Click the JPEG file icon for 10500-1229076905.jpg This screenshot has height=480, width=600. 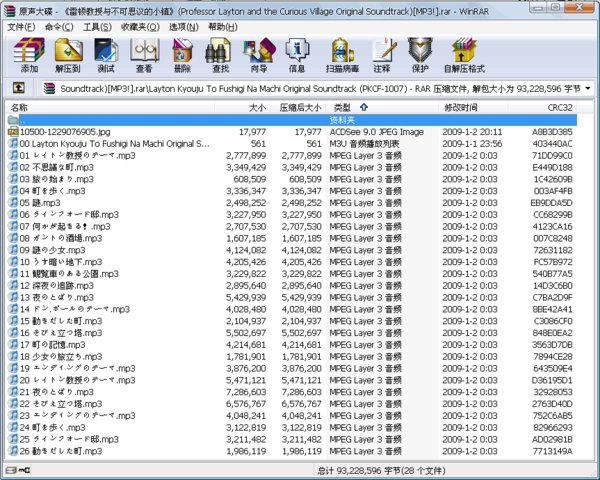click(x=13, y=132)
